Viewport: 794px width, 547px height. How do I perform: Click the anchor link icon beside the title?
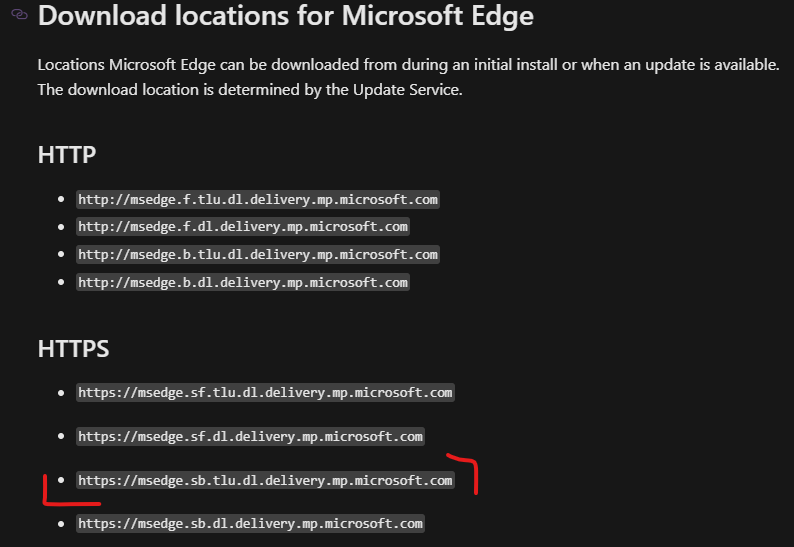pos(19,17)
